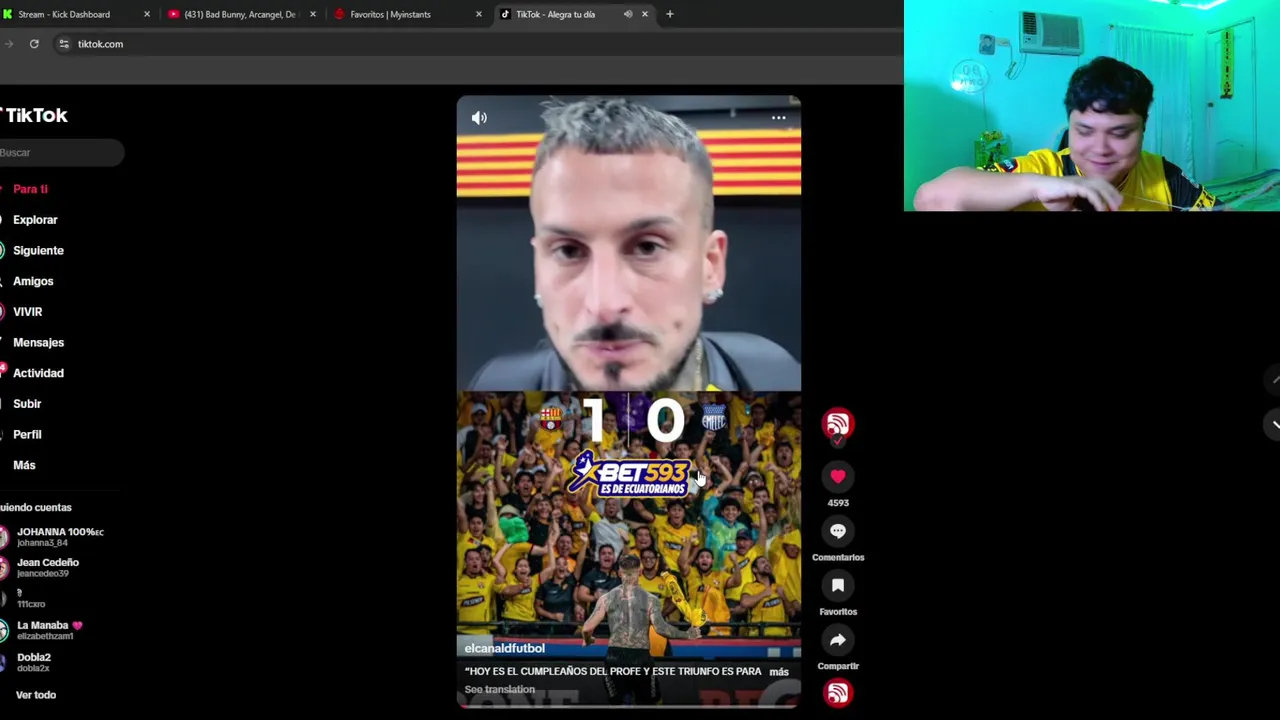
Task: Close the Stream Kick Dashboard tab
Action: point(147,14)
